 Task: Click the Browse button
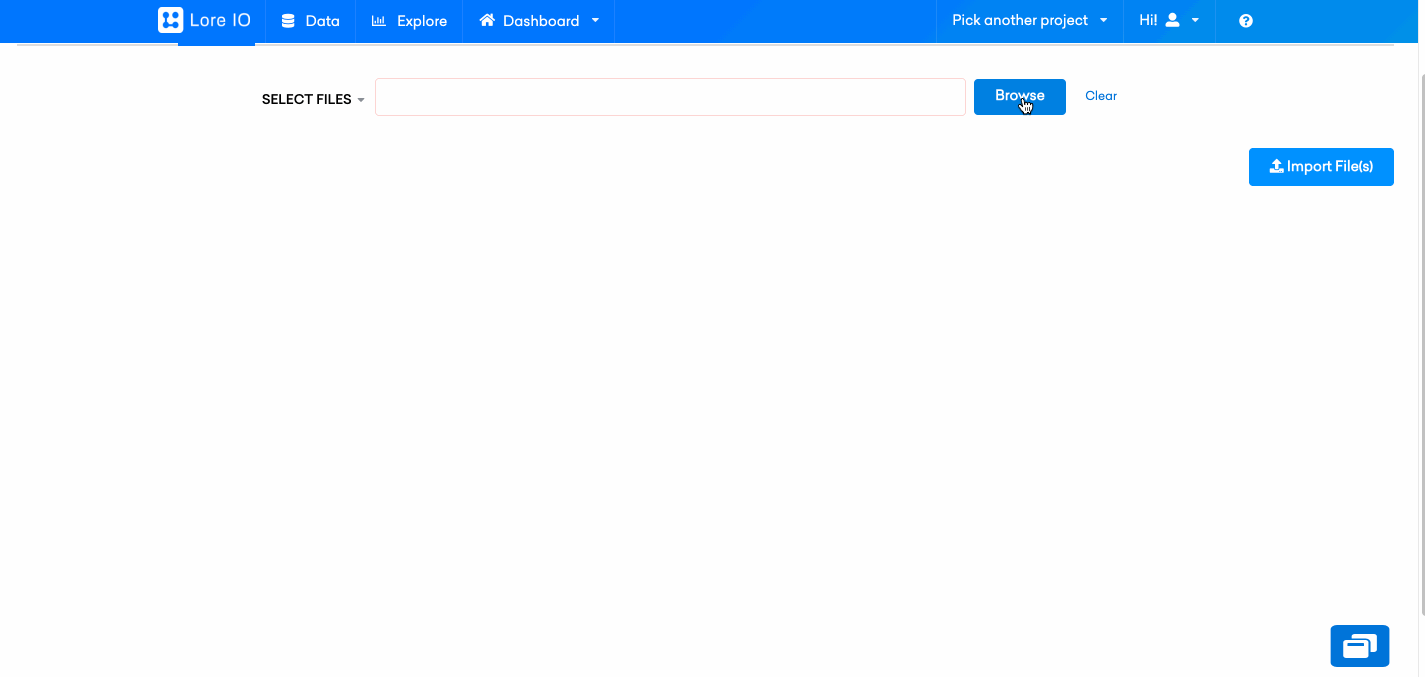pyautogui.click(x=1020, y=97)
